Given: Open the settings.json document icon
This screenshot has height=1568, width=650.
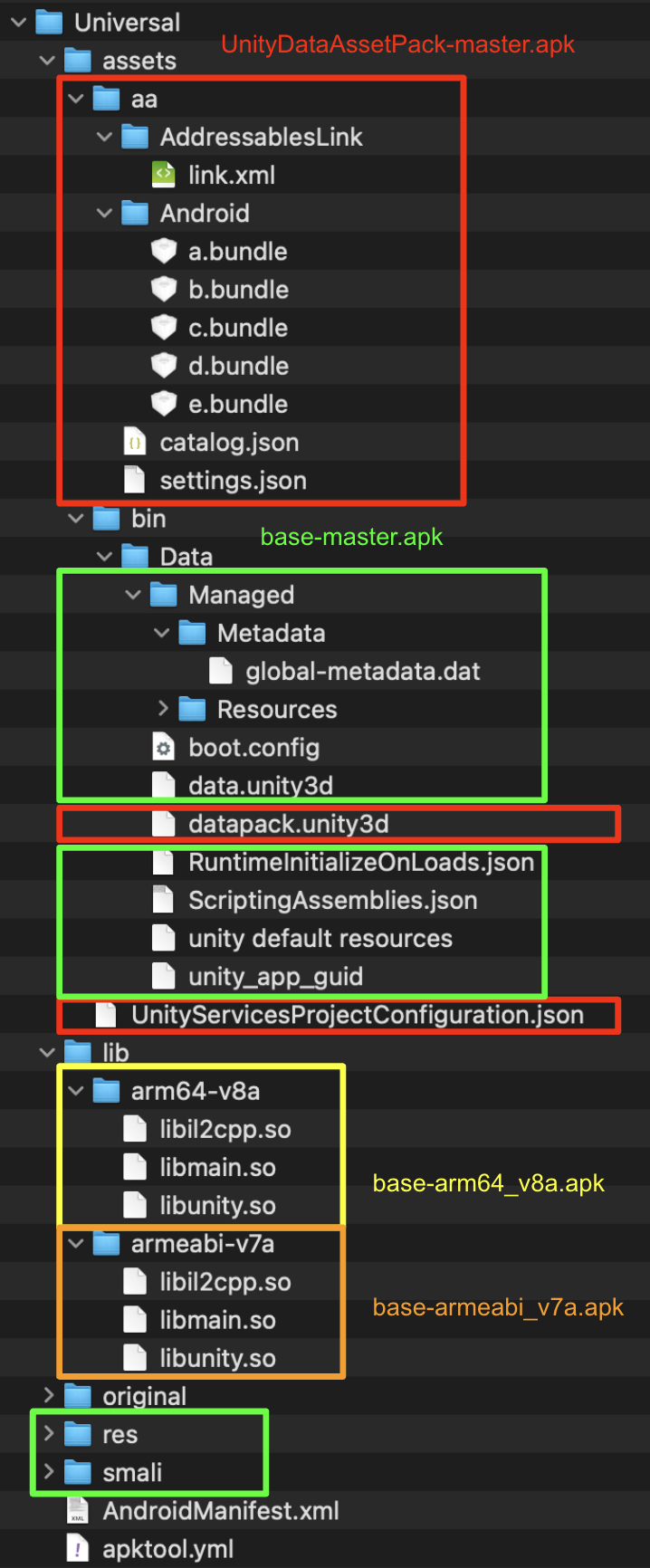Looking at the screenshot, I should 136,480.
